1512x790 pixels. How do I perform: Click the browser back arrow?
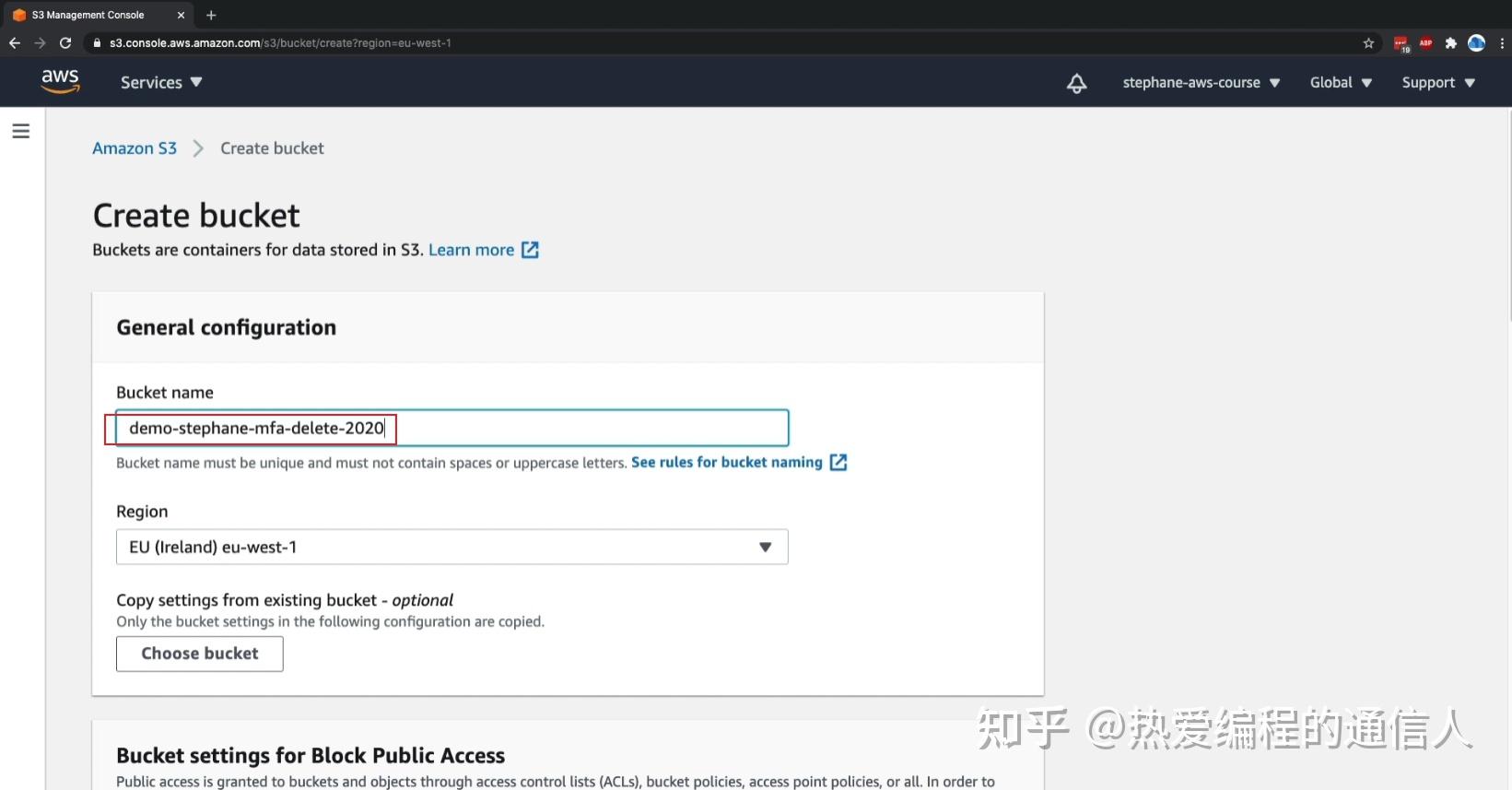click(15, 42)
